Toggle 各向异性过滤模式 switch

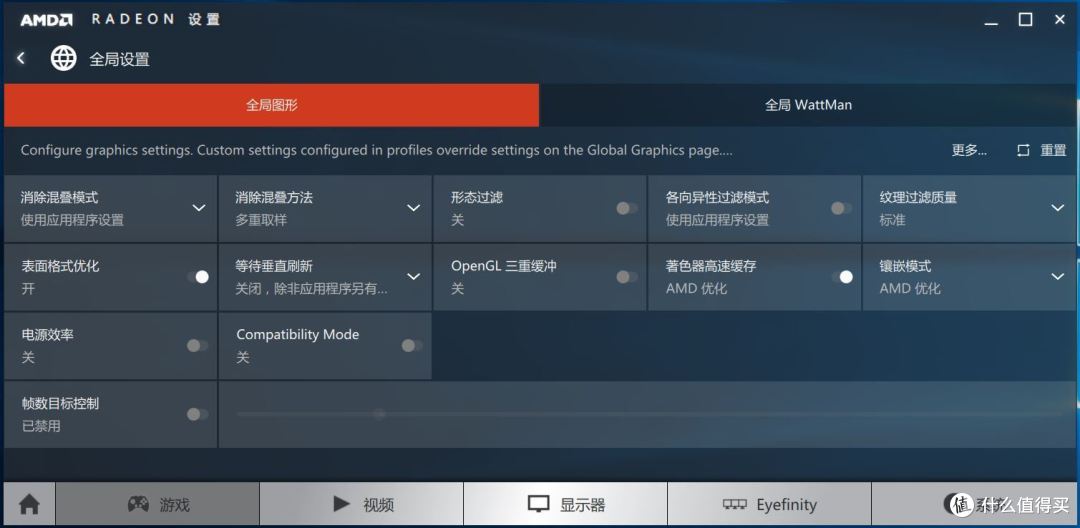point(841,208)
